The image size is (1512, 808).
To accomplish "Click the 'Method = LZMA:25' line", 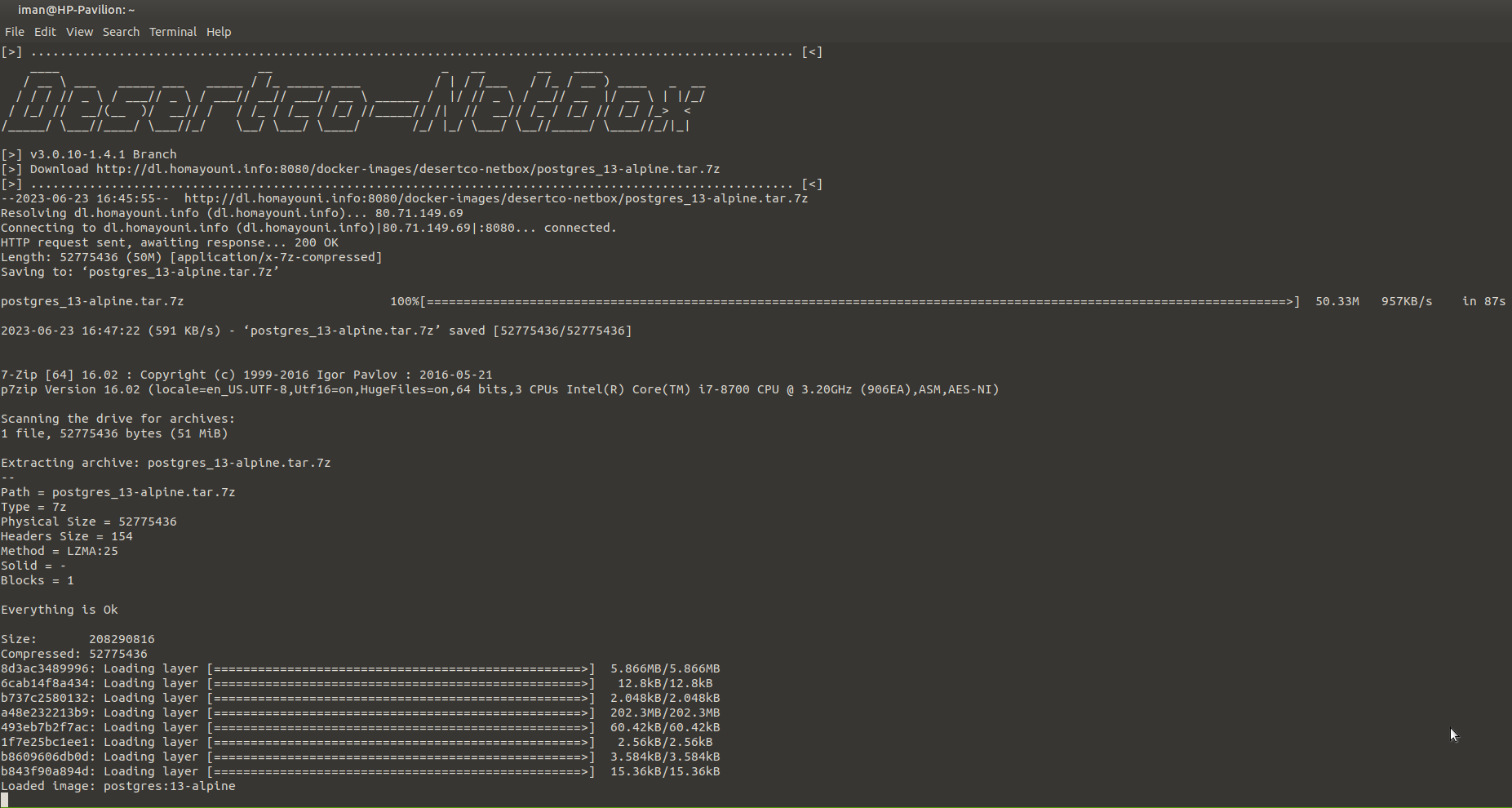I will click(x=60, y=551).
